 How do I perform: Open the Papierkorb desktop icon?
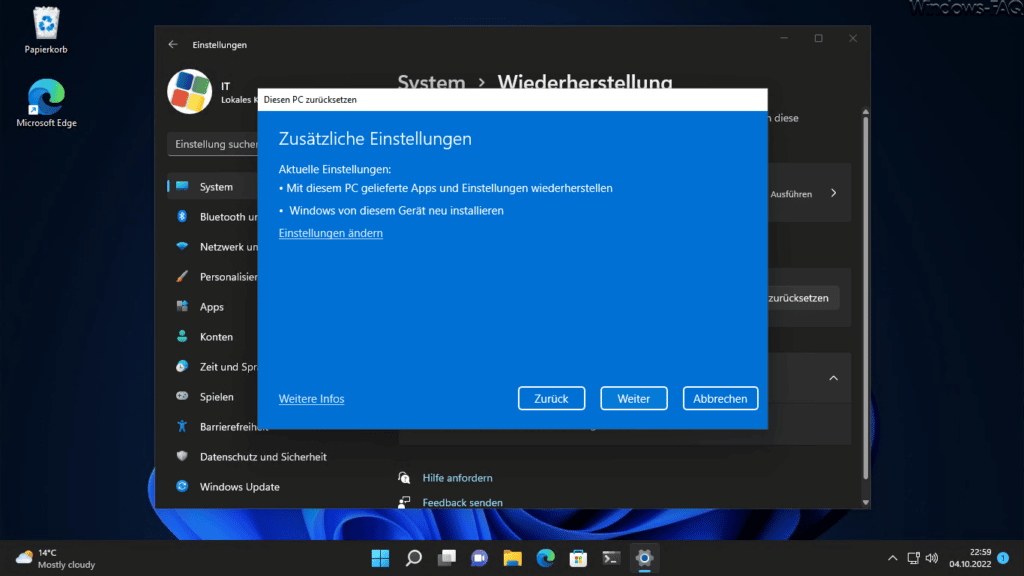click(x=46, y=29)
